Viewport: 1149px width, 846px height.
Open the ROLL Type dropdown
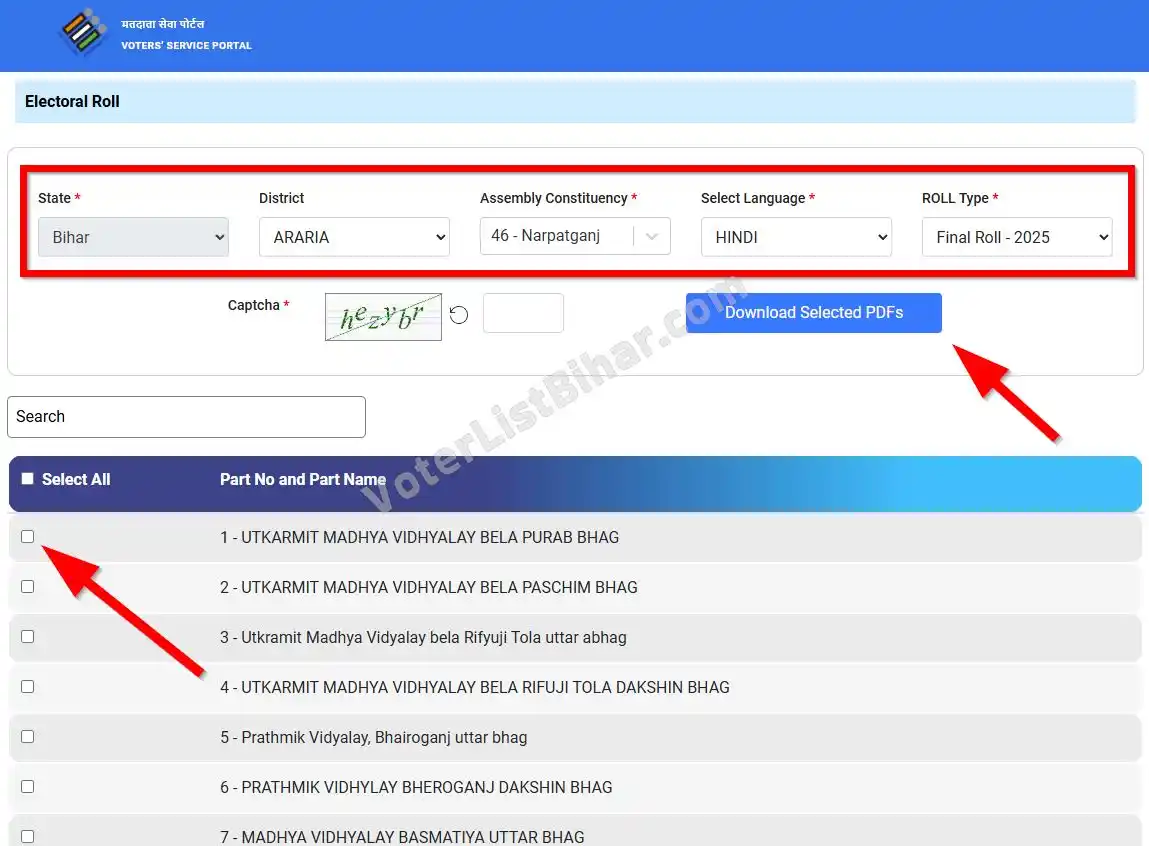click(x=1016, y=237)
